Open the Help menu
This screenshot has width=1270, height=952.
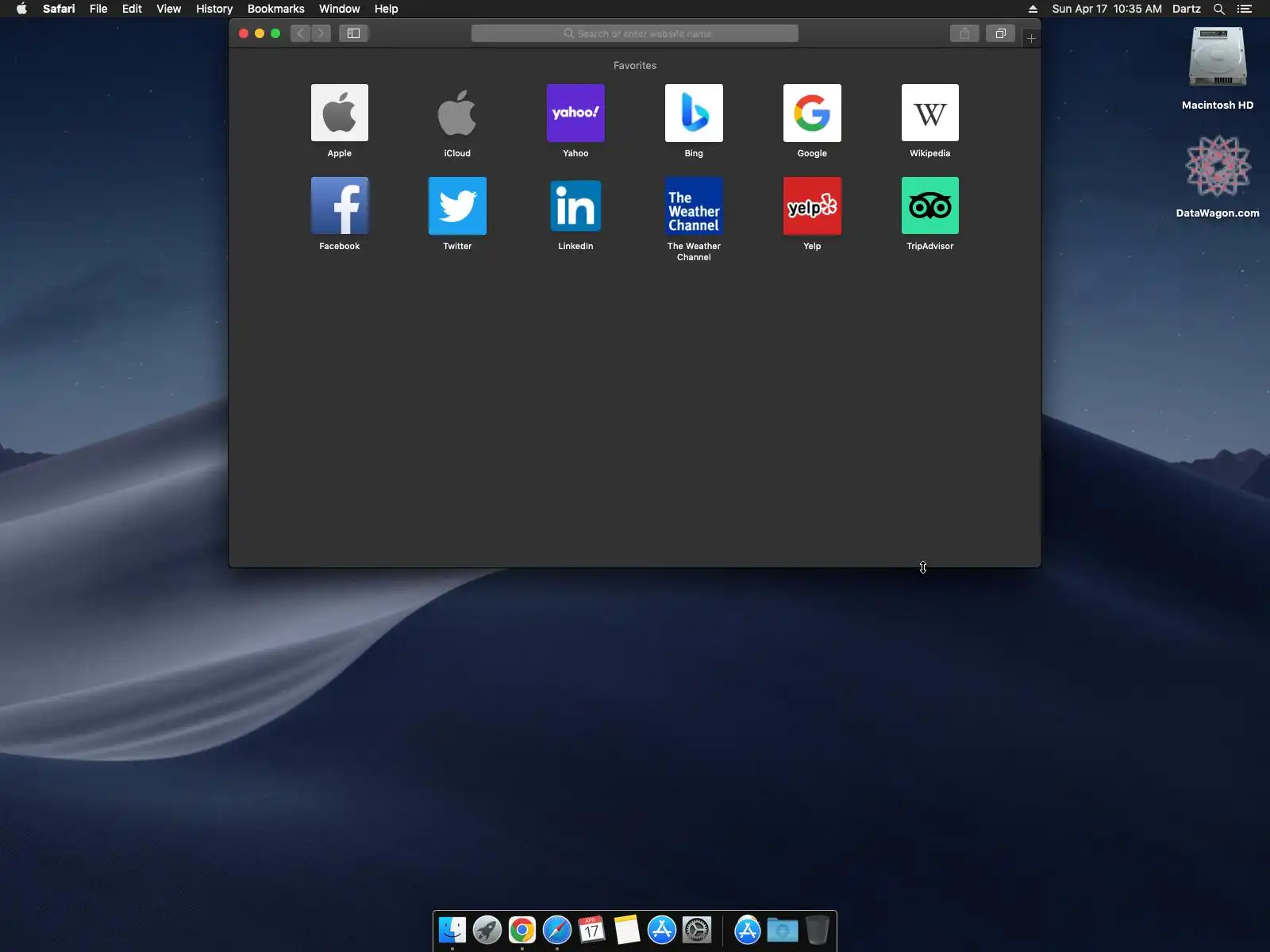[387, 9]
